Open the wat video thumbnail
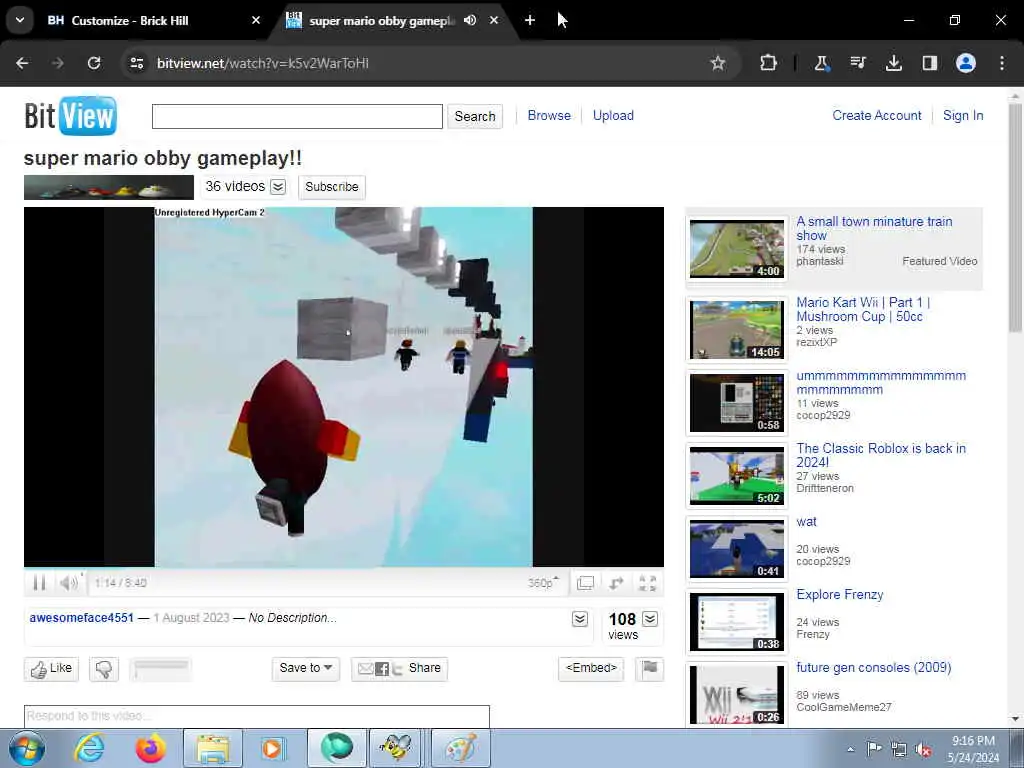This screenshot has width=1024, height=768. (x=737, y=549)
